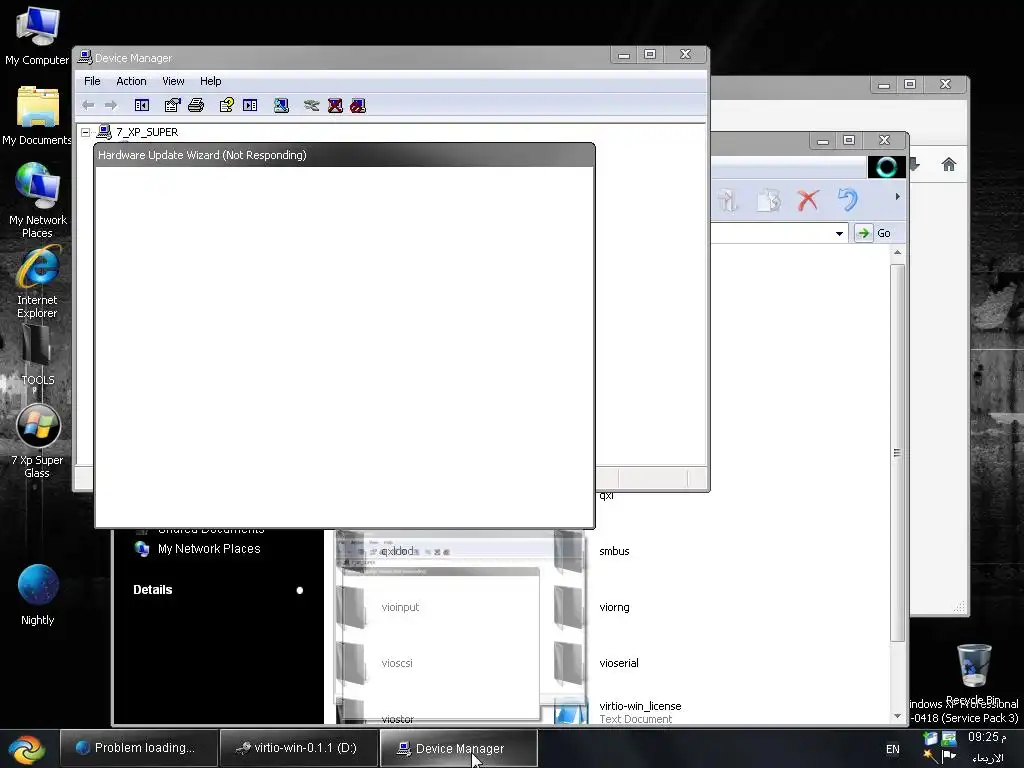Click the Go button in Explorer
Viewport: 1024px width, 768px height.
pos(873,233)
